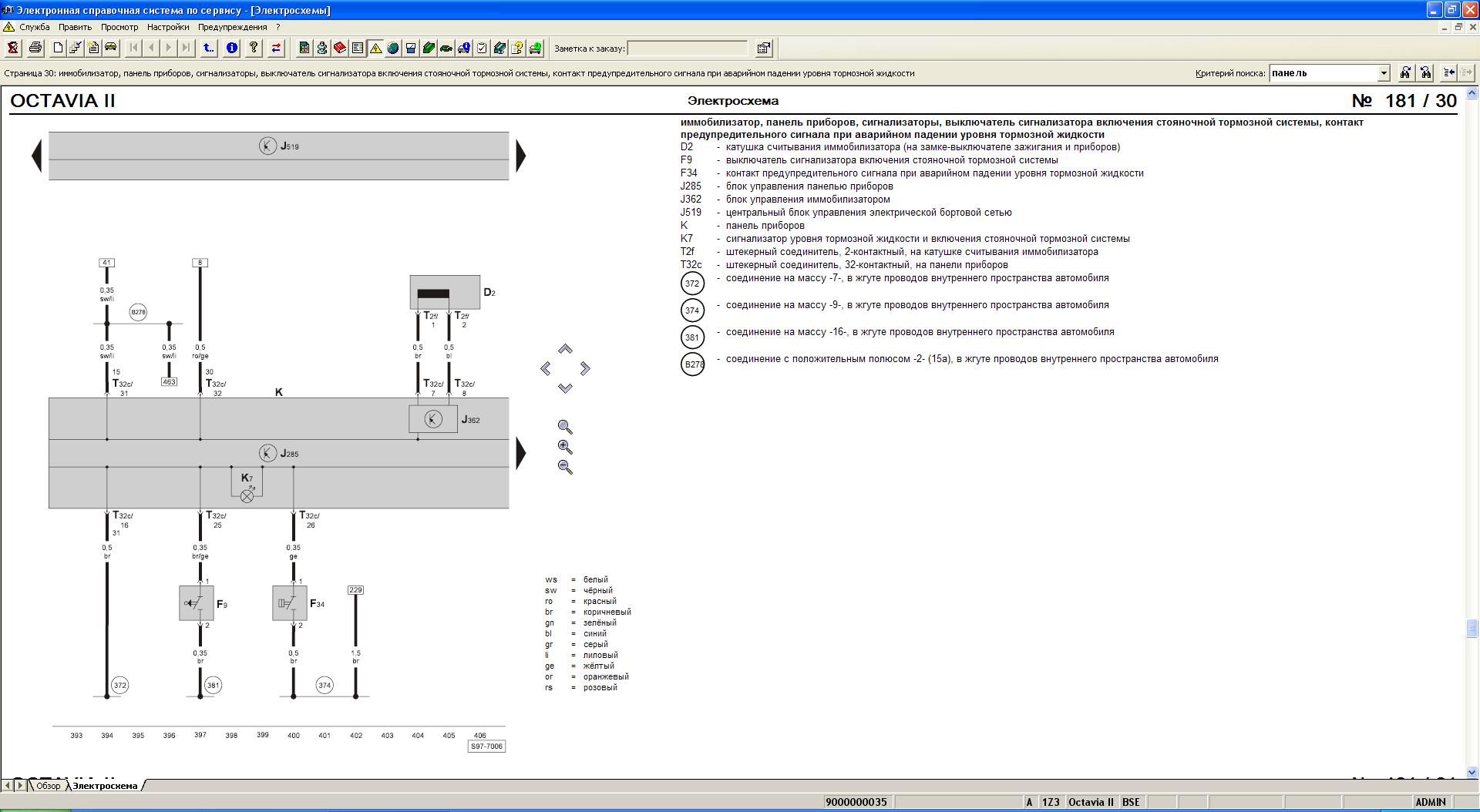Click the J362 immobilizer control unit box
Viewport: 1480px width, 812px height.
point(433,419)
